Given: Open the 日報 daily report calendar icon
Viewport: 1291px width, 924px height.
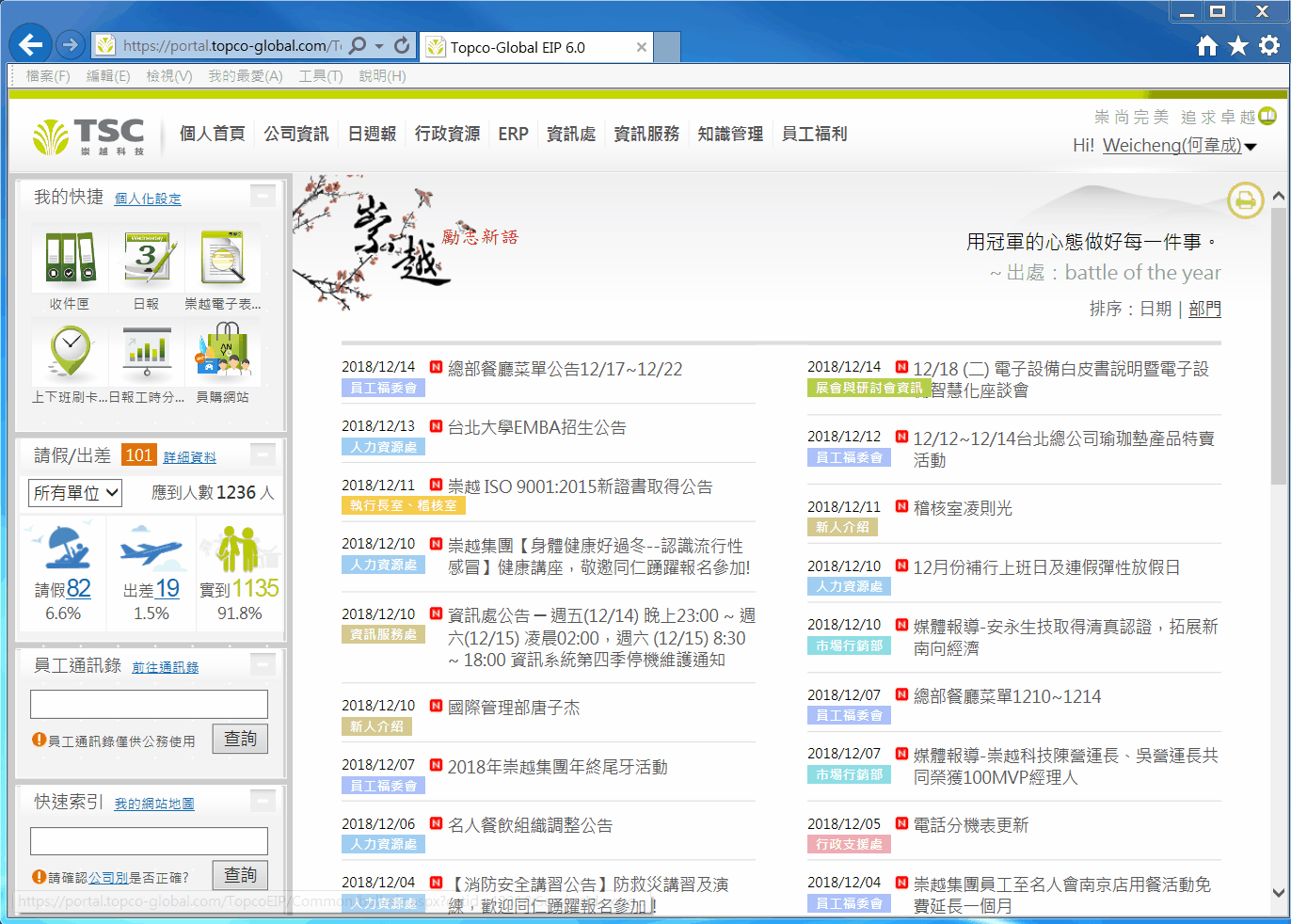Looking at the screenshot, I should 147,260.
